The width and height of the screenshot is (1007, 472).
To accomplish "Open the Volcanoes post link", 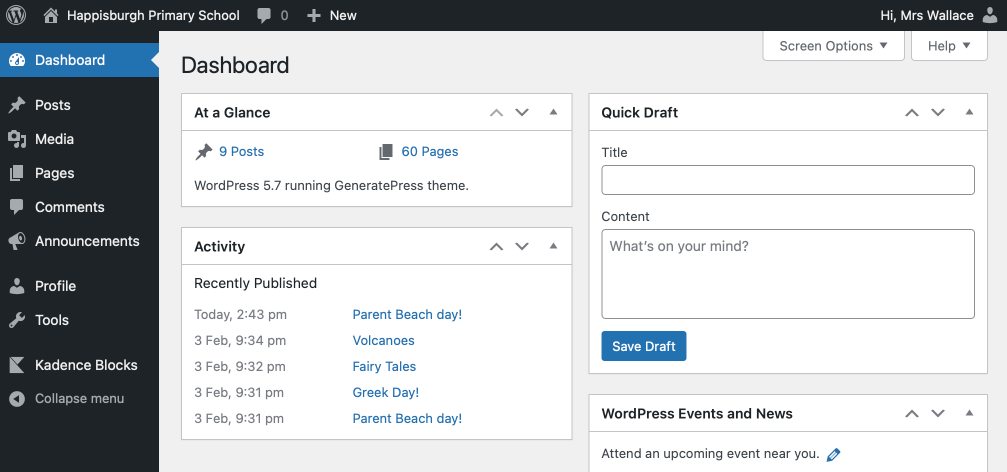I will point(383,340).
